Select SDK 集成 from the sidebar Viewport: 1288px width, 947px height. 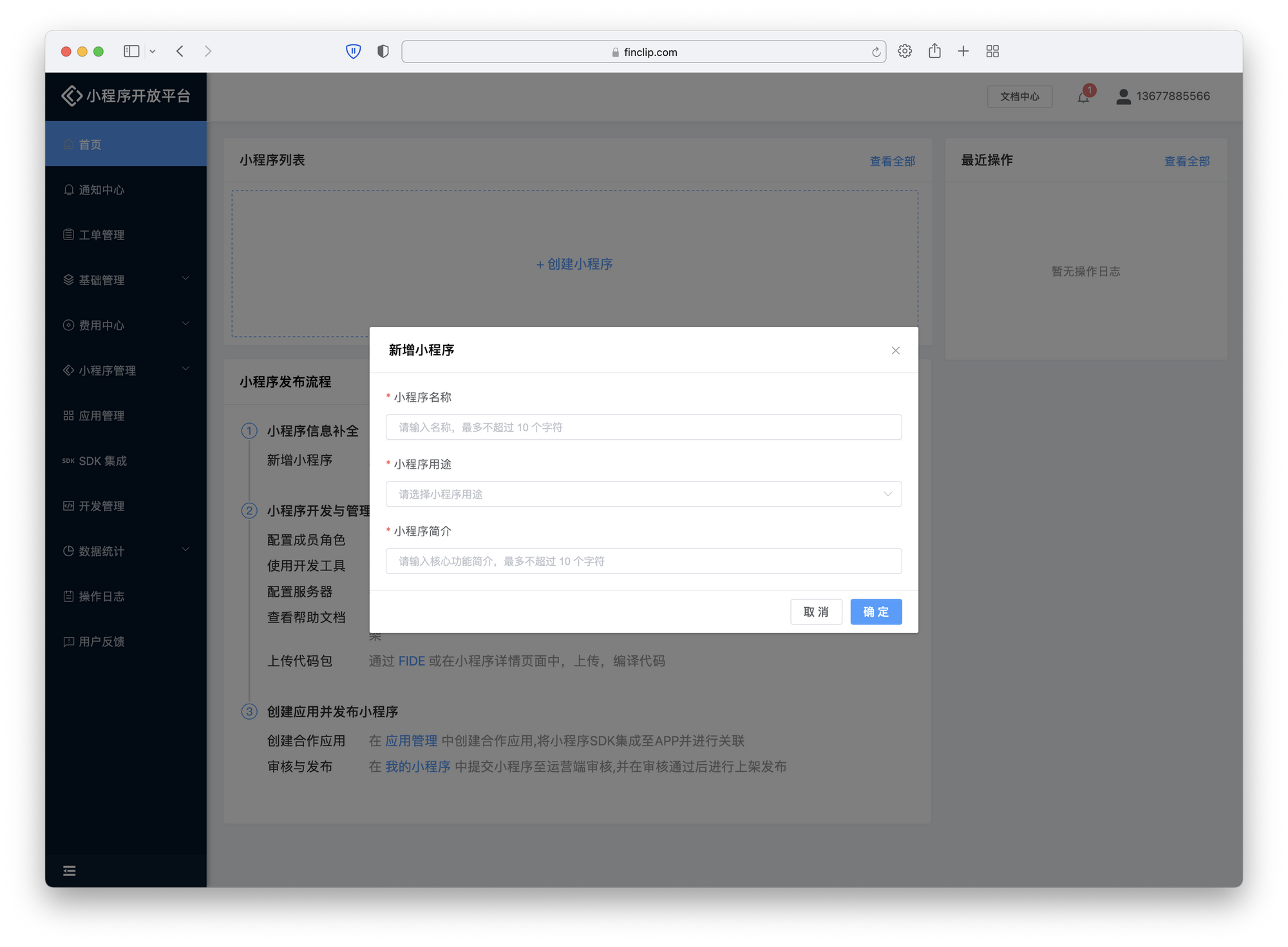(x=102, y=461)
